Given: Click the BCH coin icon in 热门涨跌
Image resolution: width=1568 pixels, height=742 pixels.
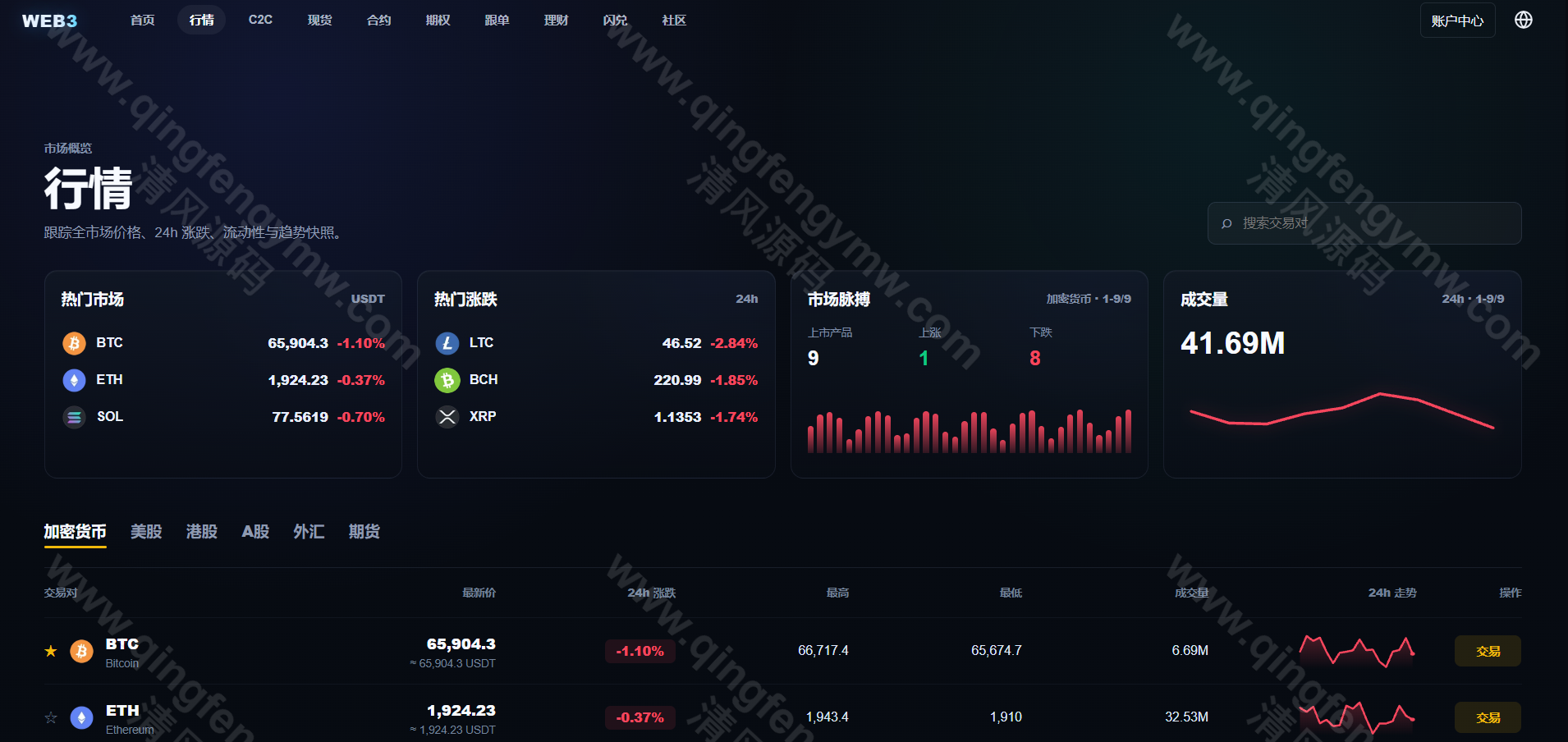Looking at the screenshot, I should coord(447,380).
